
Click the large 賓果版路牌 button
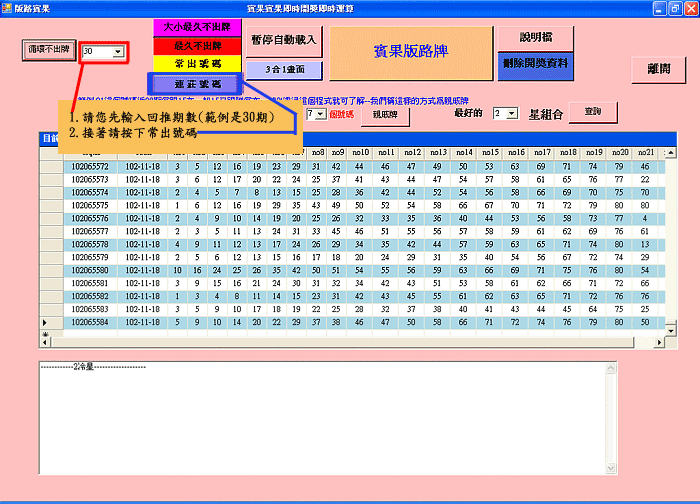[x=411, y=52]
